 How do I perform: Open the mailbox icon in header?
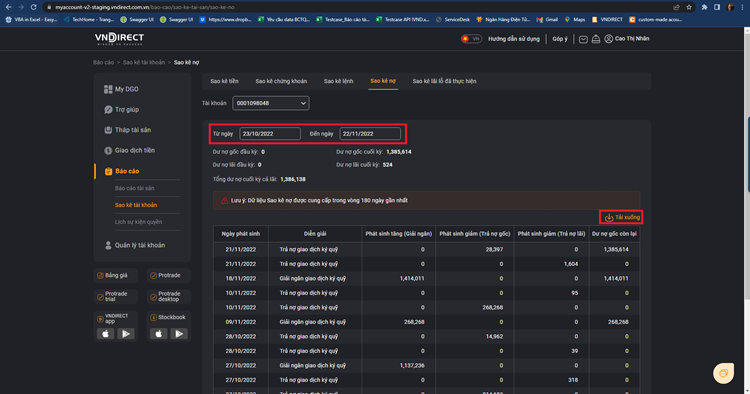point(583,39)
